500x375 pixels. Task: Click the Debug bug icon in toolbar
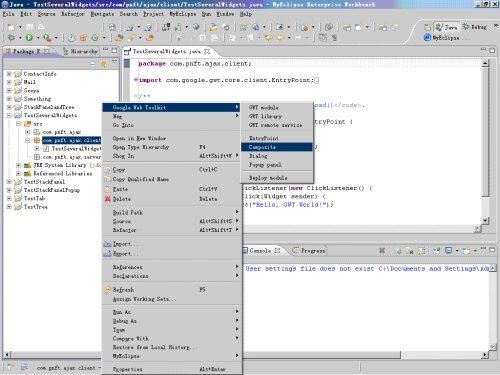[x=12, y=38]
